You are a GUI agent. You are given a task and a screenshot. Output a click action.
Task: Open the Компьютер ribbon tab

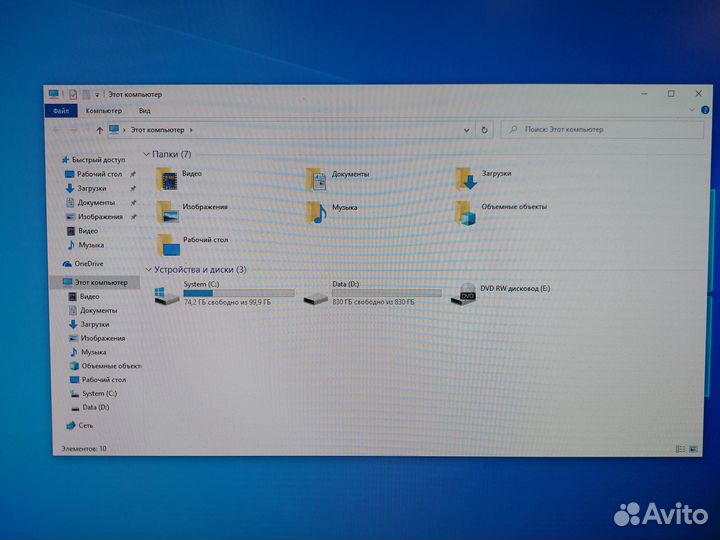coord(104,111)
